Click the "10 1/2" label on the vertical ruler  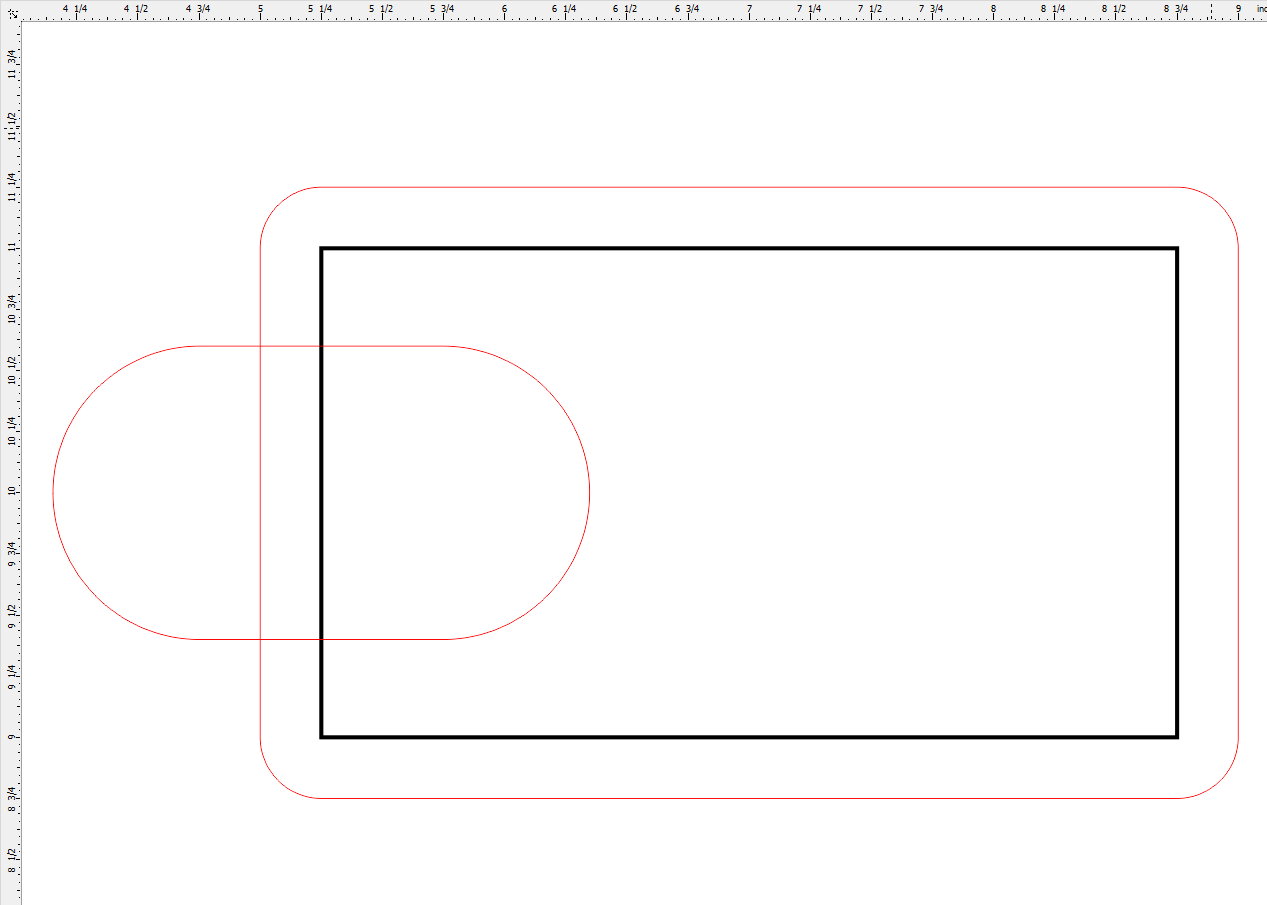pyautogui.click(x=11, y=372)
